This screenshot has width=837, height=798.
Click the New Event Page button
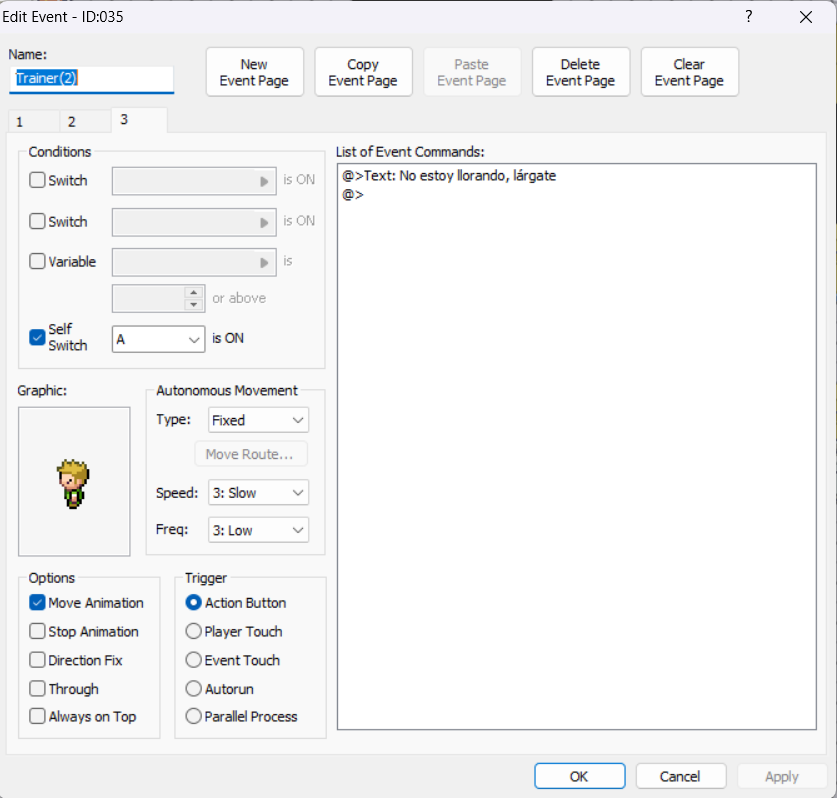point(254,73)
